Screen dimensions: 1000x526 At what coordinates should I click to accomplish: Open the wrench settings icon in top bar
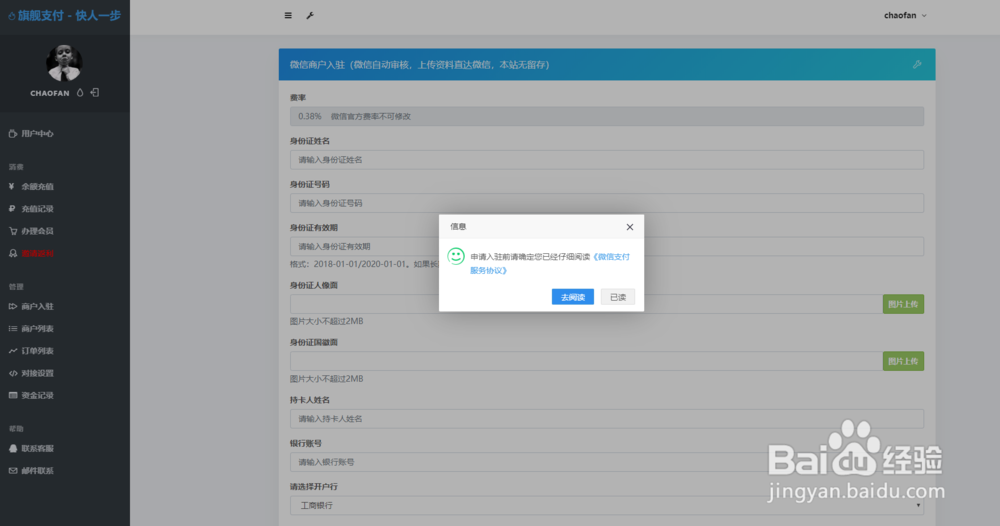pos(310,15)
